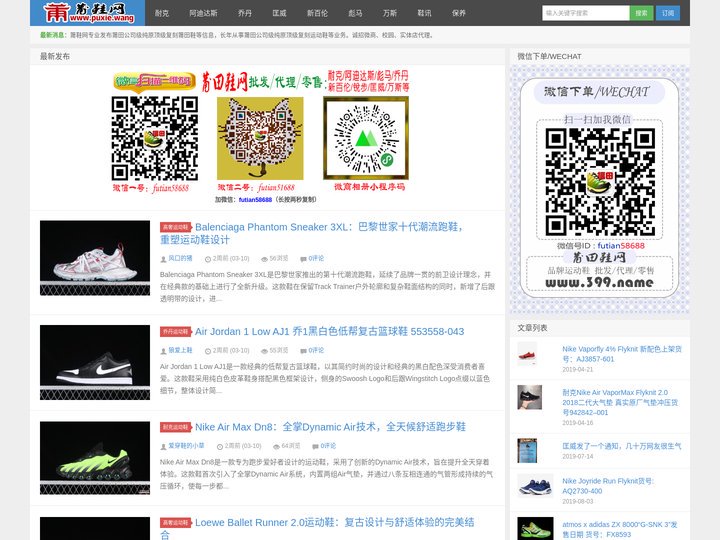Image resolution: width=720 pixels, height=540 pixels.
Task: Select 彪马 in the top navigation
Action: tap(355, 13)
